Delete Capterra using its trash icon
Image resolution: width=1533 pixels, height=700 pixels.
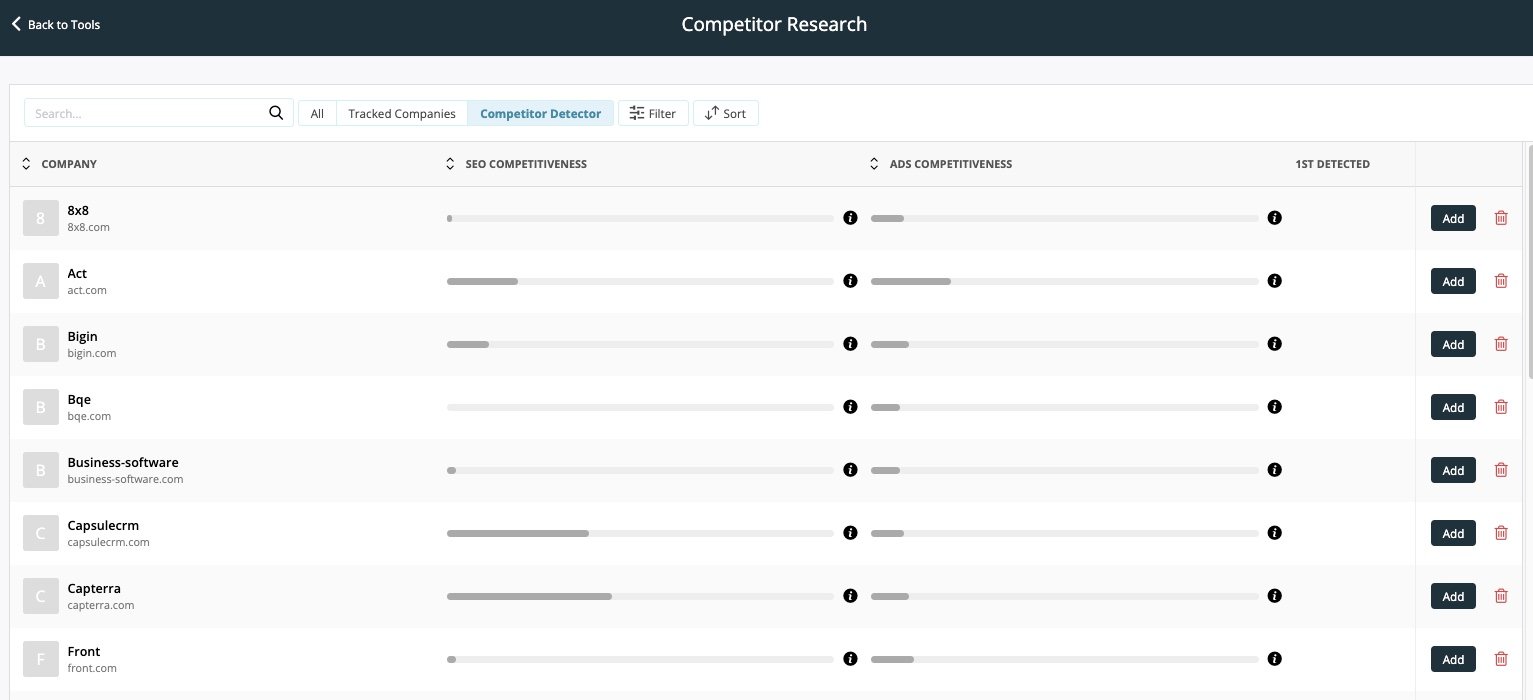coord(1501,596)
